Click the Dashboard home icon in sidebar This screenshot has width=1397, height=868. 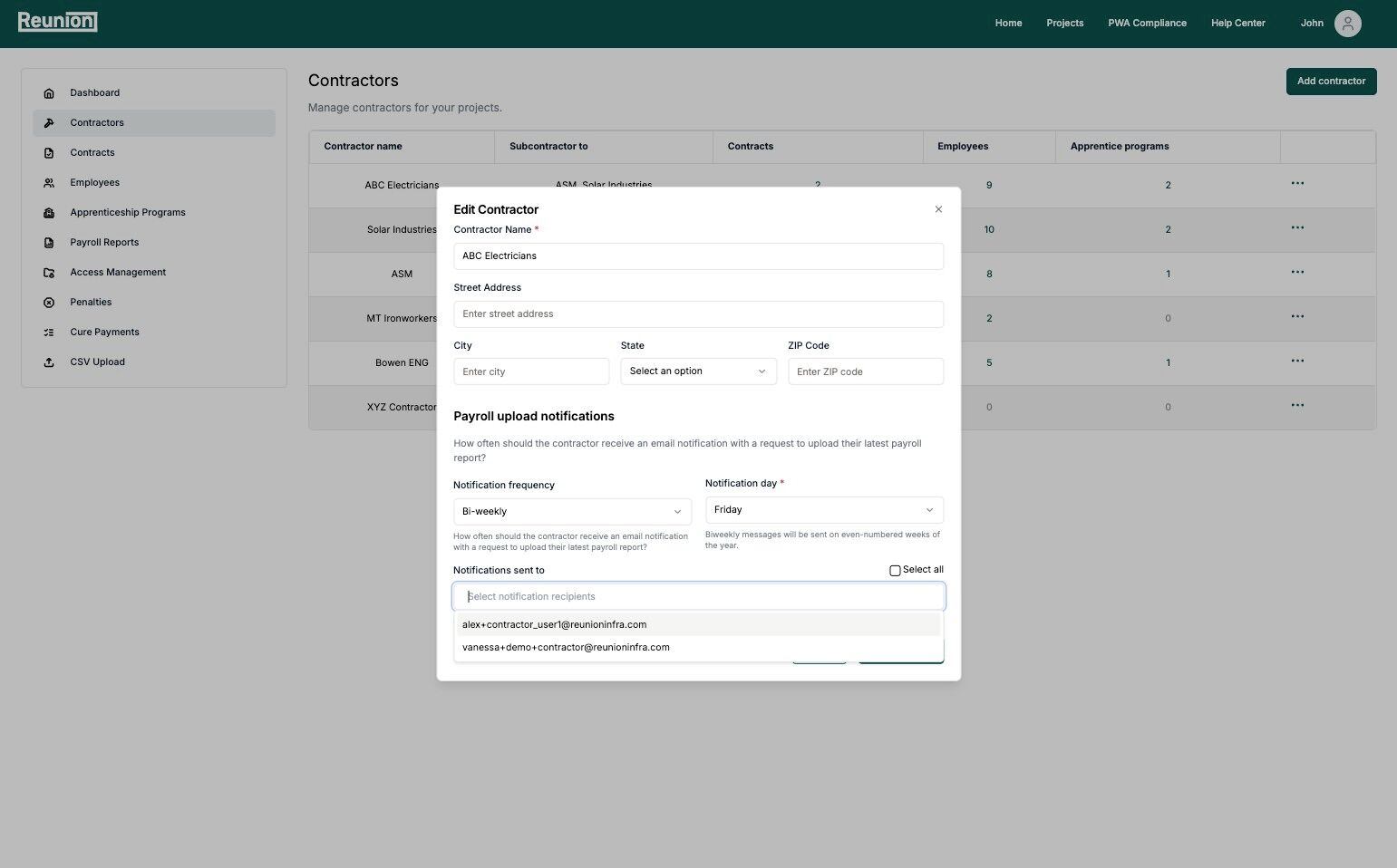pyautogui.click(x=49, y=93)
